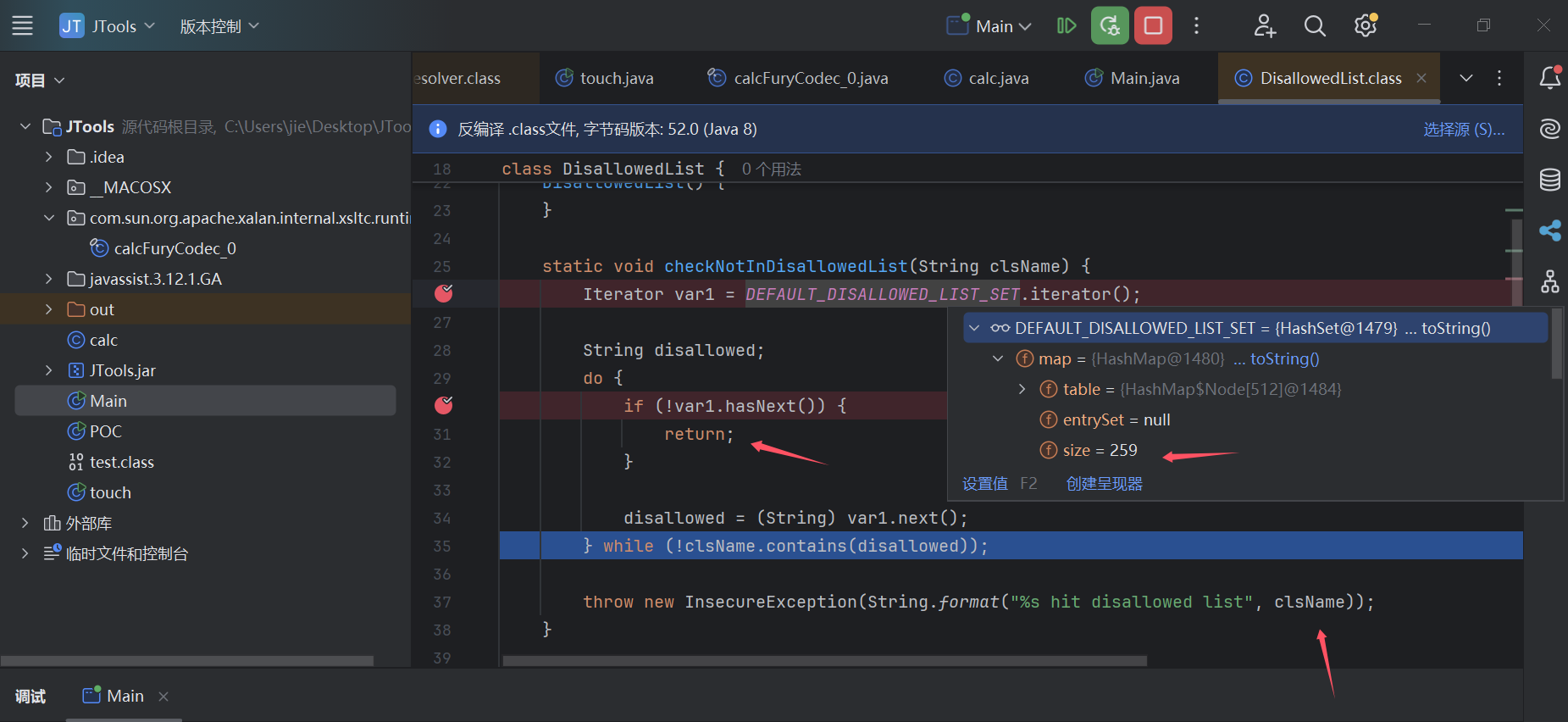The width and height of the screenshot is (1568, 722).
Task: Open AI Assistant spiral icon
Action: click(1550, 129)
